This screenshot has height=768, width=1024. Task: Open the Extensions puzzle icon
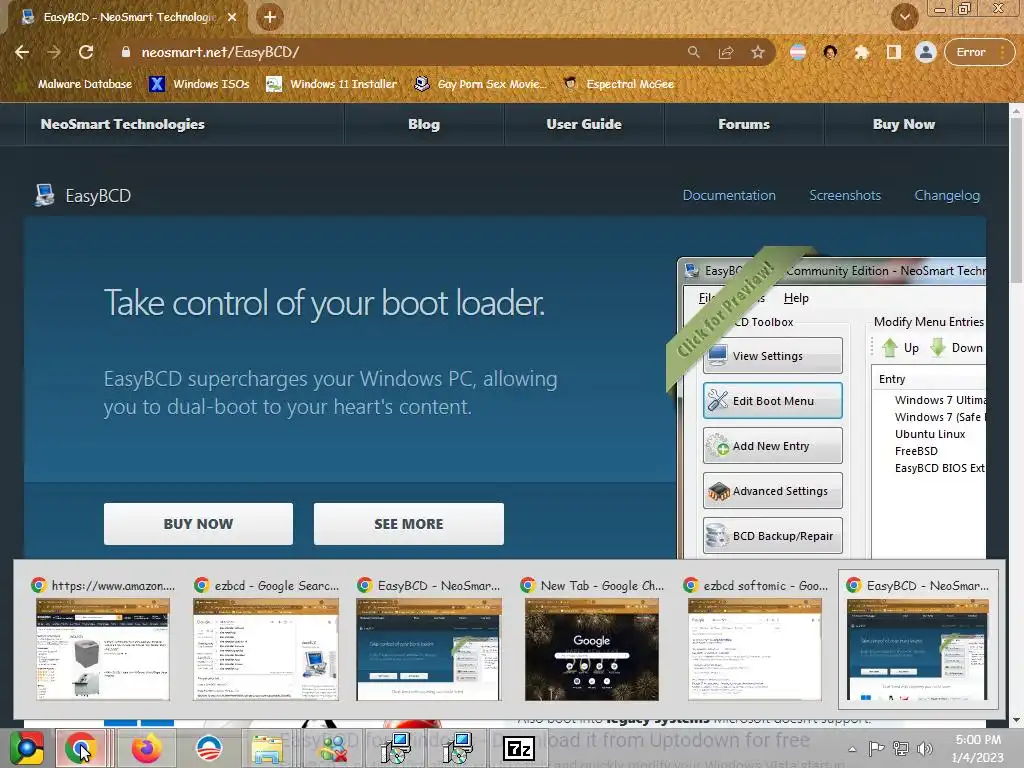coord(862,52)
